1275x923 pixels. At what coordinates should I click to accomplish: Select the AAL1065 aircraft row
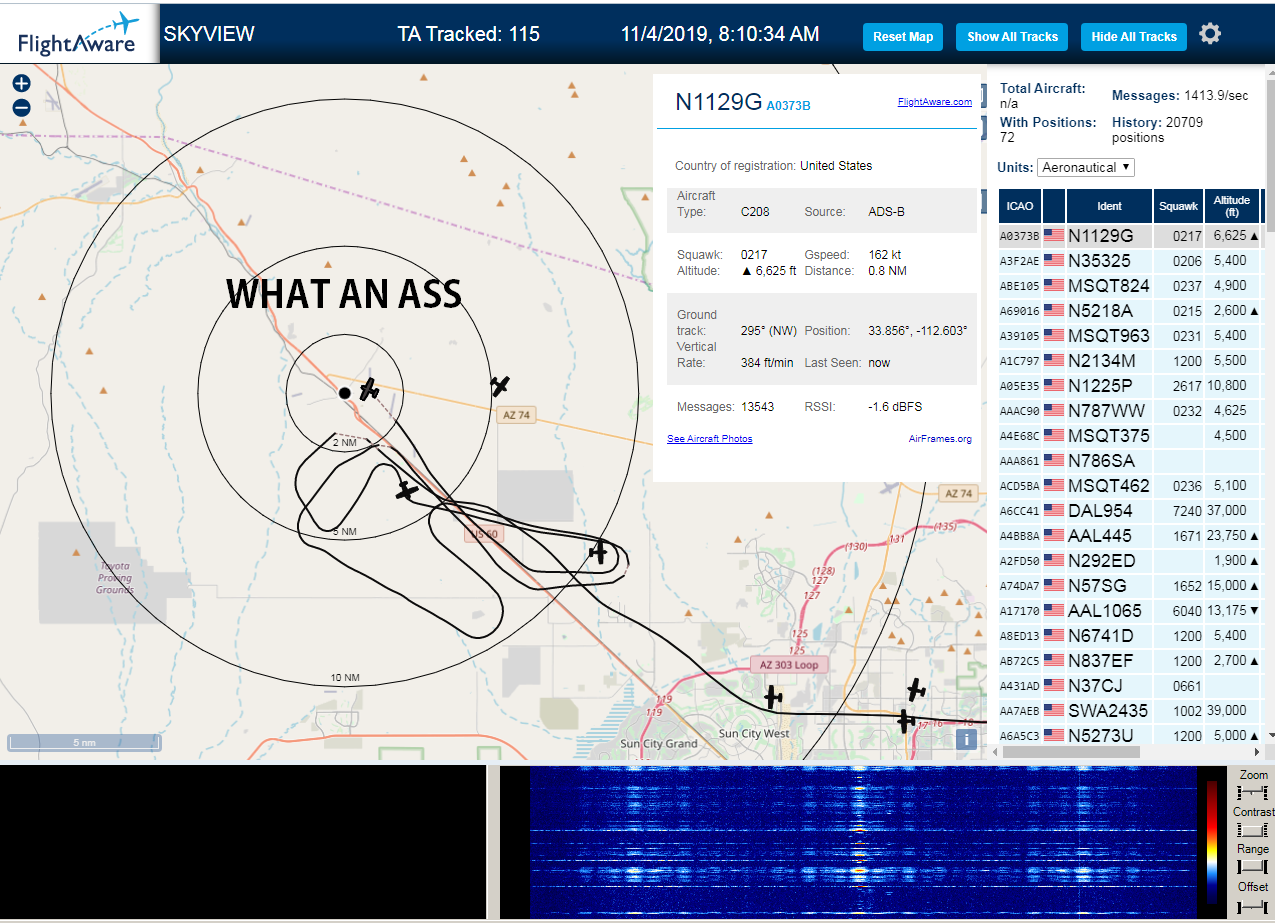point(1130,611)
